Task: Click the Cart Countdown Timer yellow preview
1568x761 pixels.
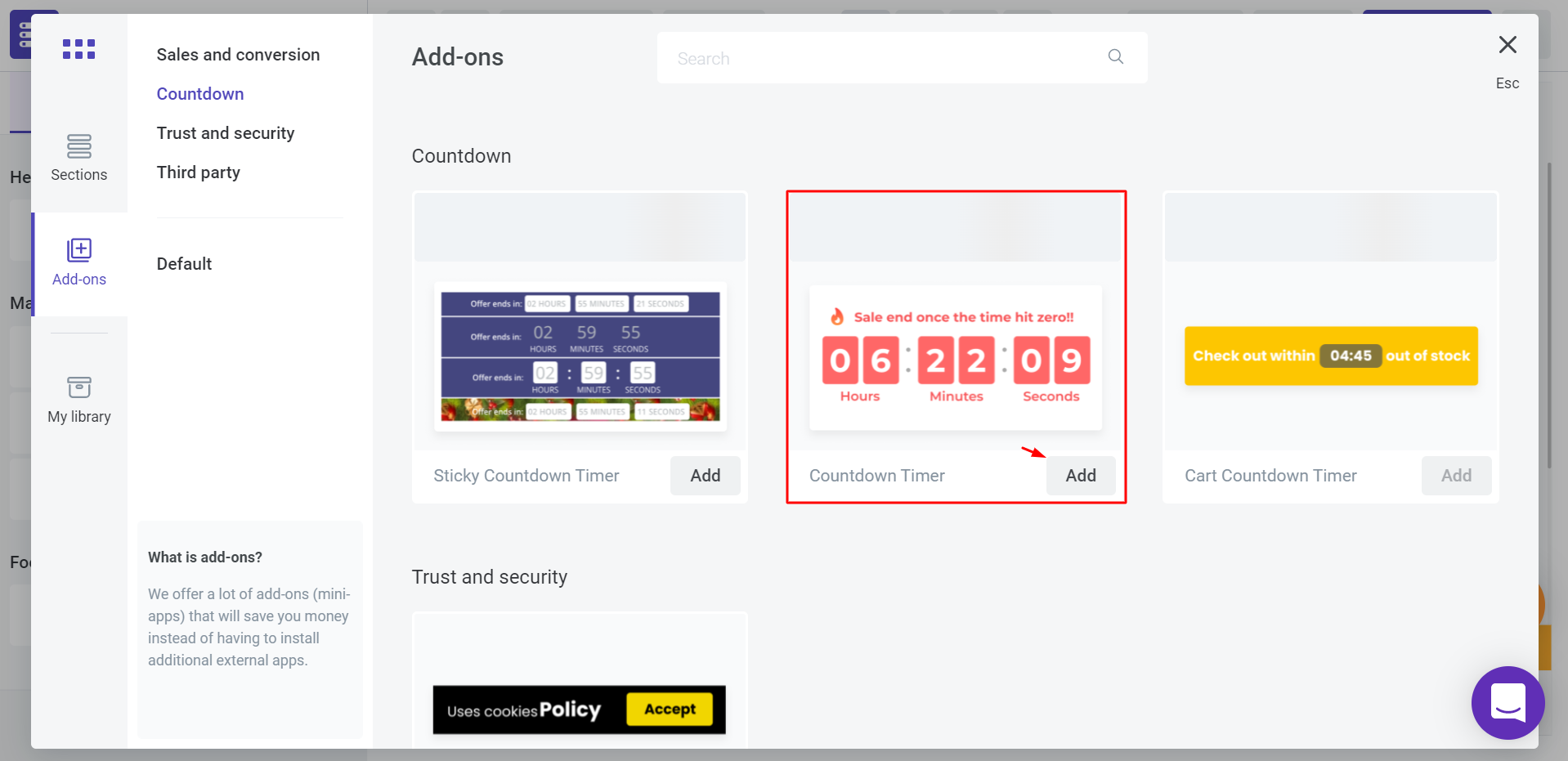Action: pos(1331,356)
